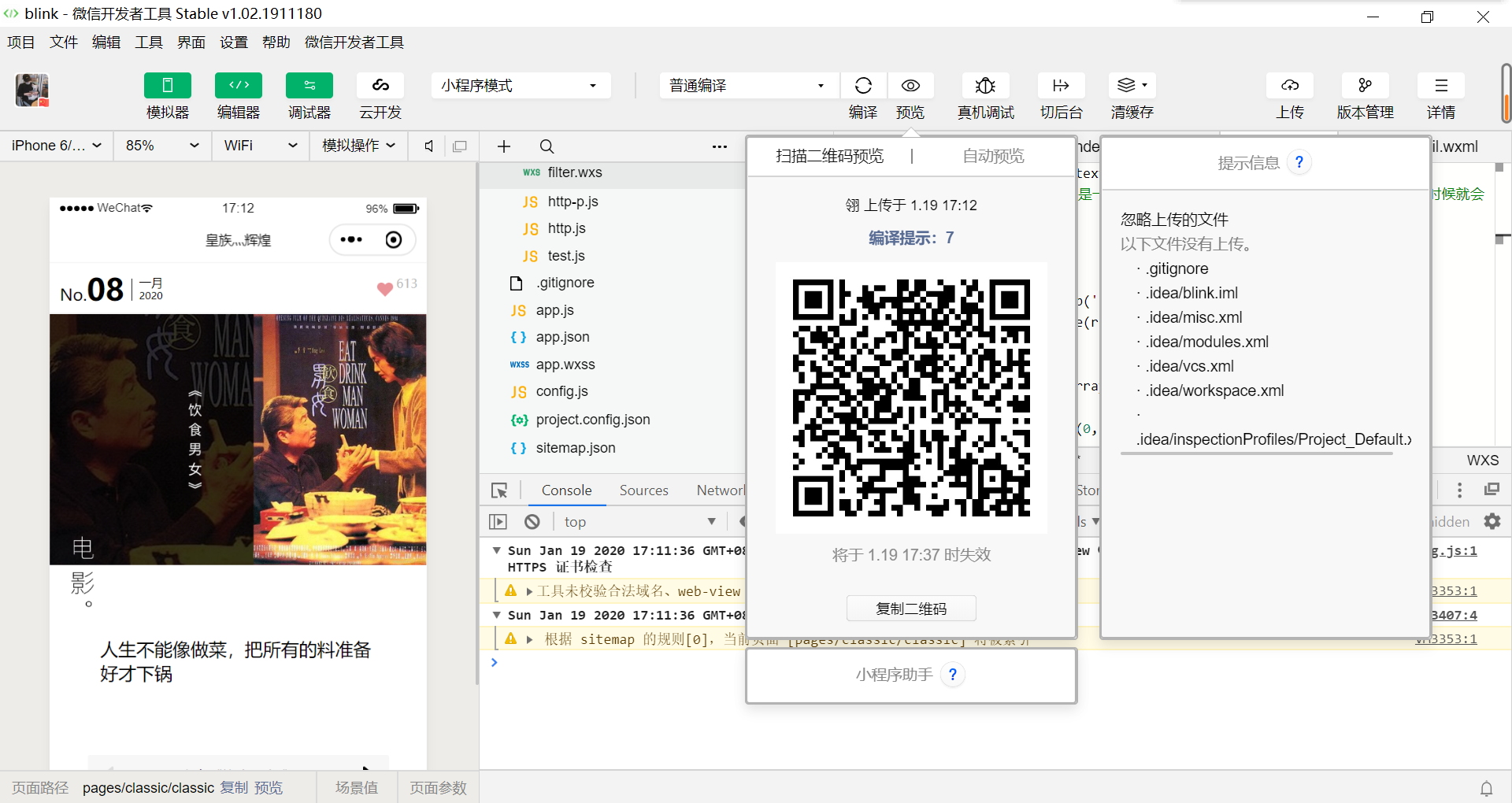1512x803 pixels.
Task: Click the user avatar thumbnail
Action: click(x=32, y=90)
